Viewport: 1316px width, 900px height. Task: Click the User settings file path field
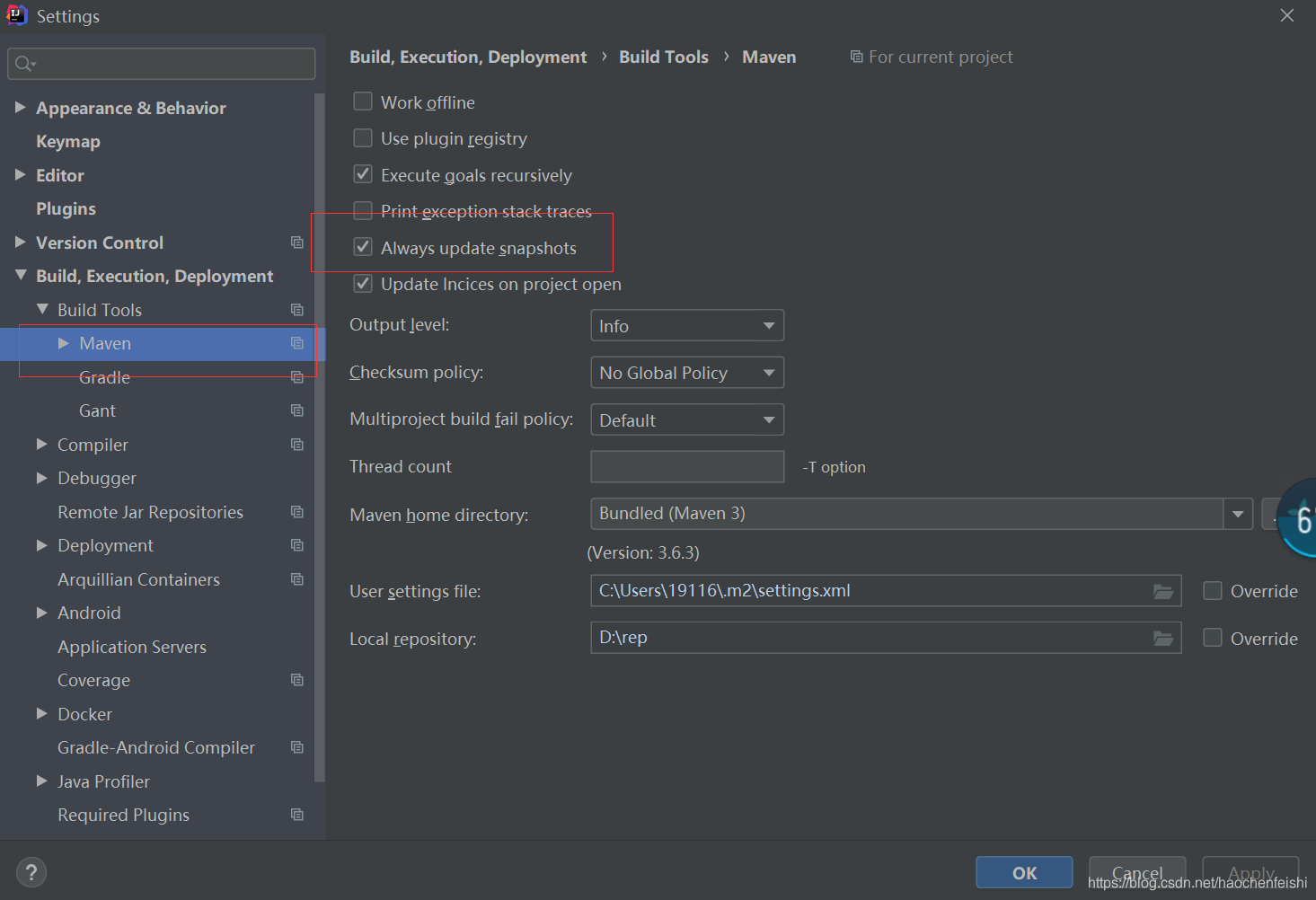tap(886, 591)
